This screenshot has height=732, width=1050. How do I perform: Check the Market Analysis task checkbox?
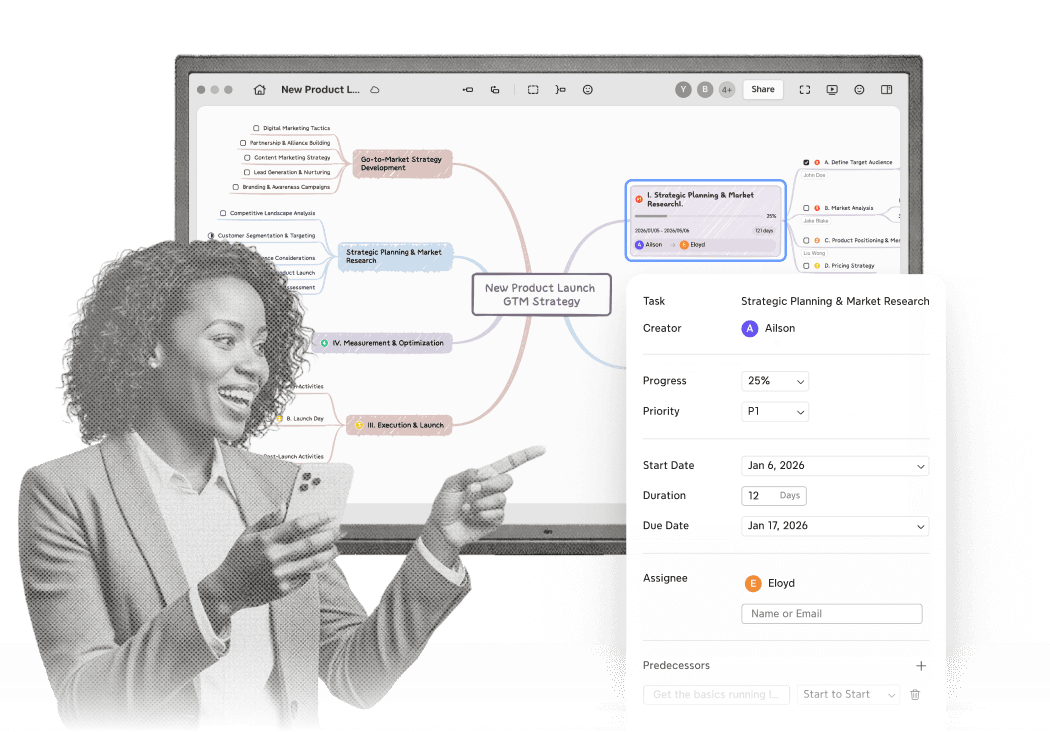806,208
